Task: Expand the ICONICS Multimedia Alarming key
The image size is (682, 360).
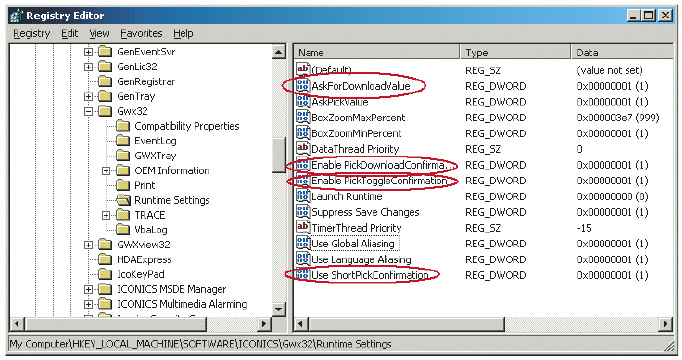Action: point(88,304)
